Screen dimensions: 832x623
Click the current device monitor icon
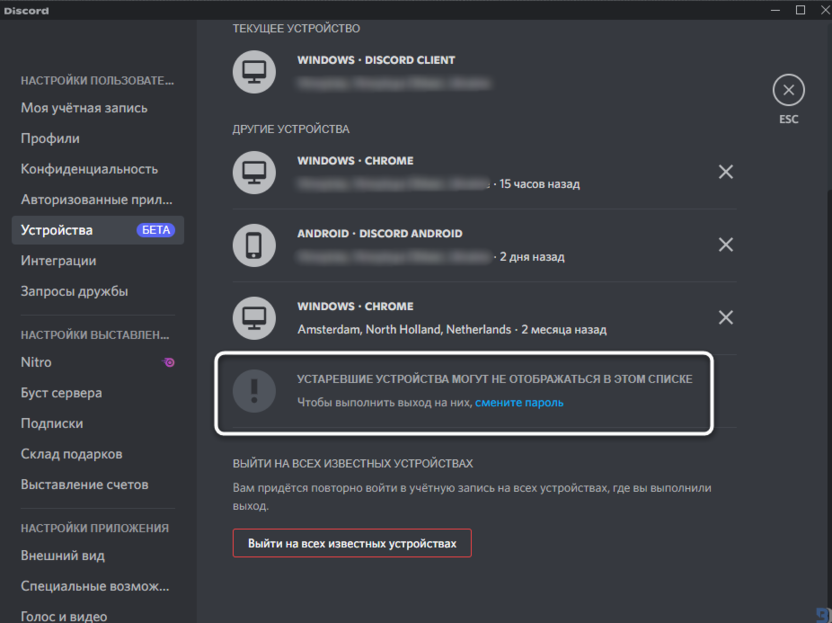click(x=254, y=72)
